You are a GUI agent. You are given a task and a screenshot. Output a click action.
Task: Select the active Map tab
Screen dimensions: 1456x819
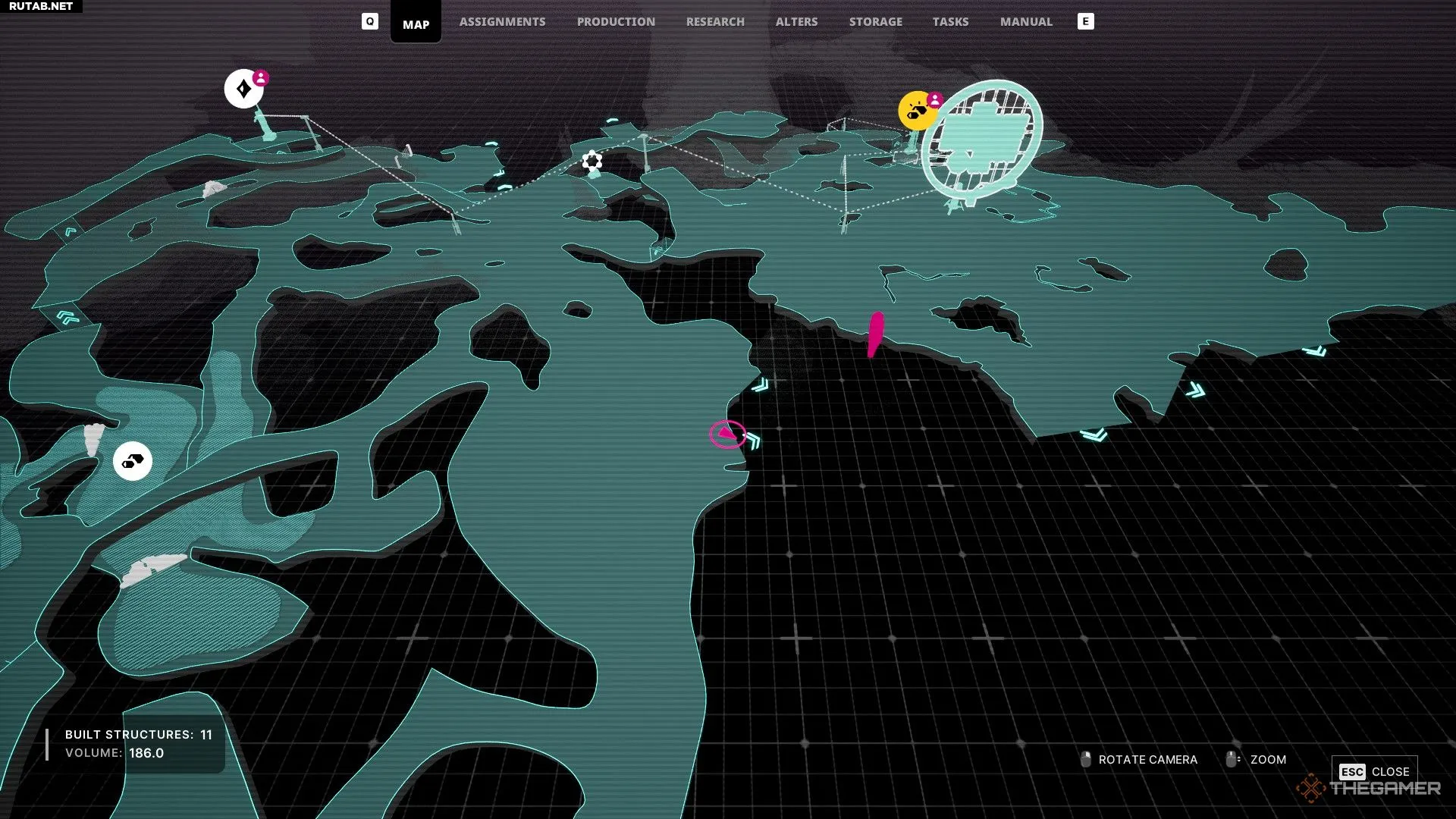(416, 24)
